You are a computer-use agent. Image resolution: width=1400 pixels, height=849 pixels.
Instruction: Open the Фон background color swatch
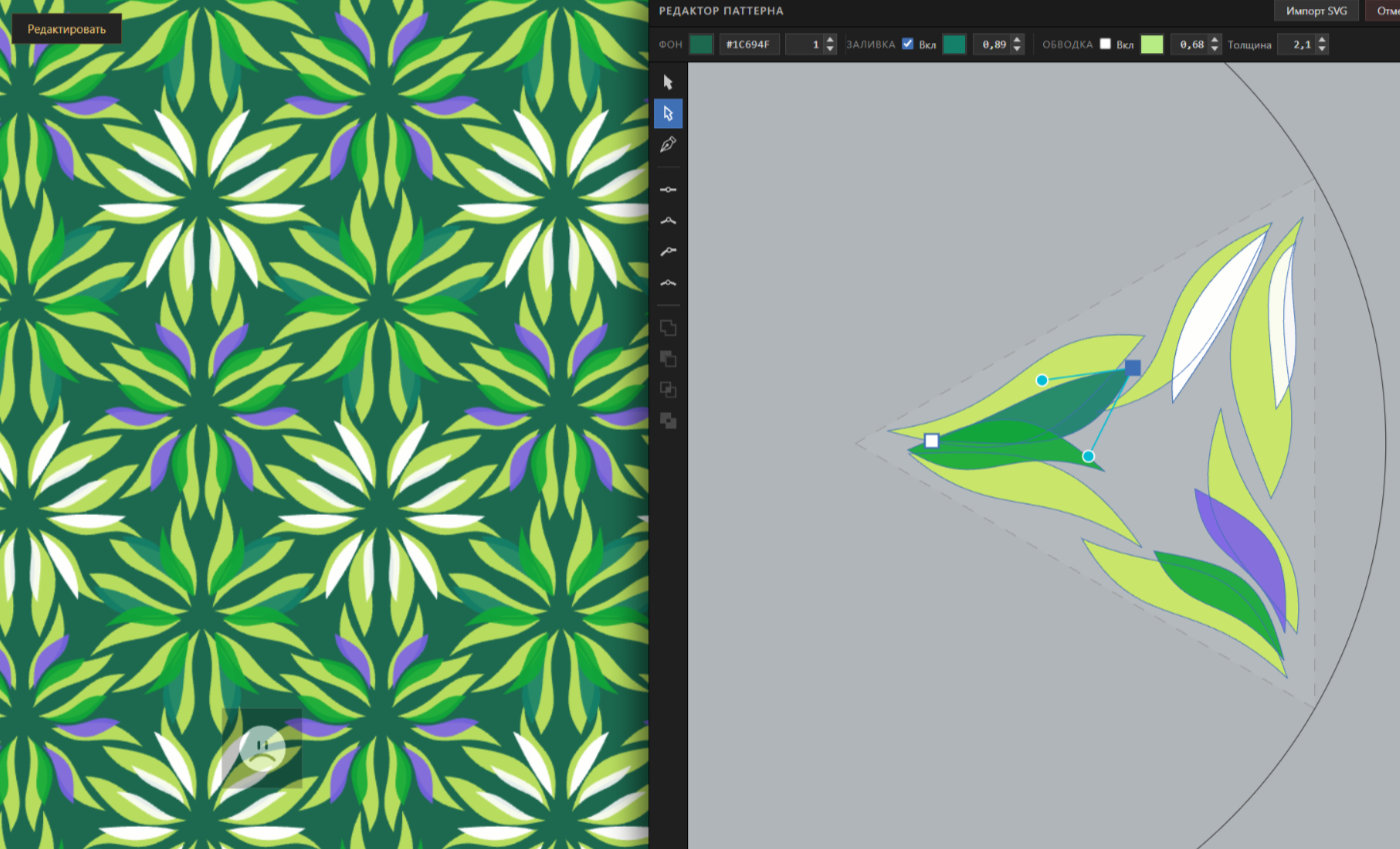click(x=701, y=44)
